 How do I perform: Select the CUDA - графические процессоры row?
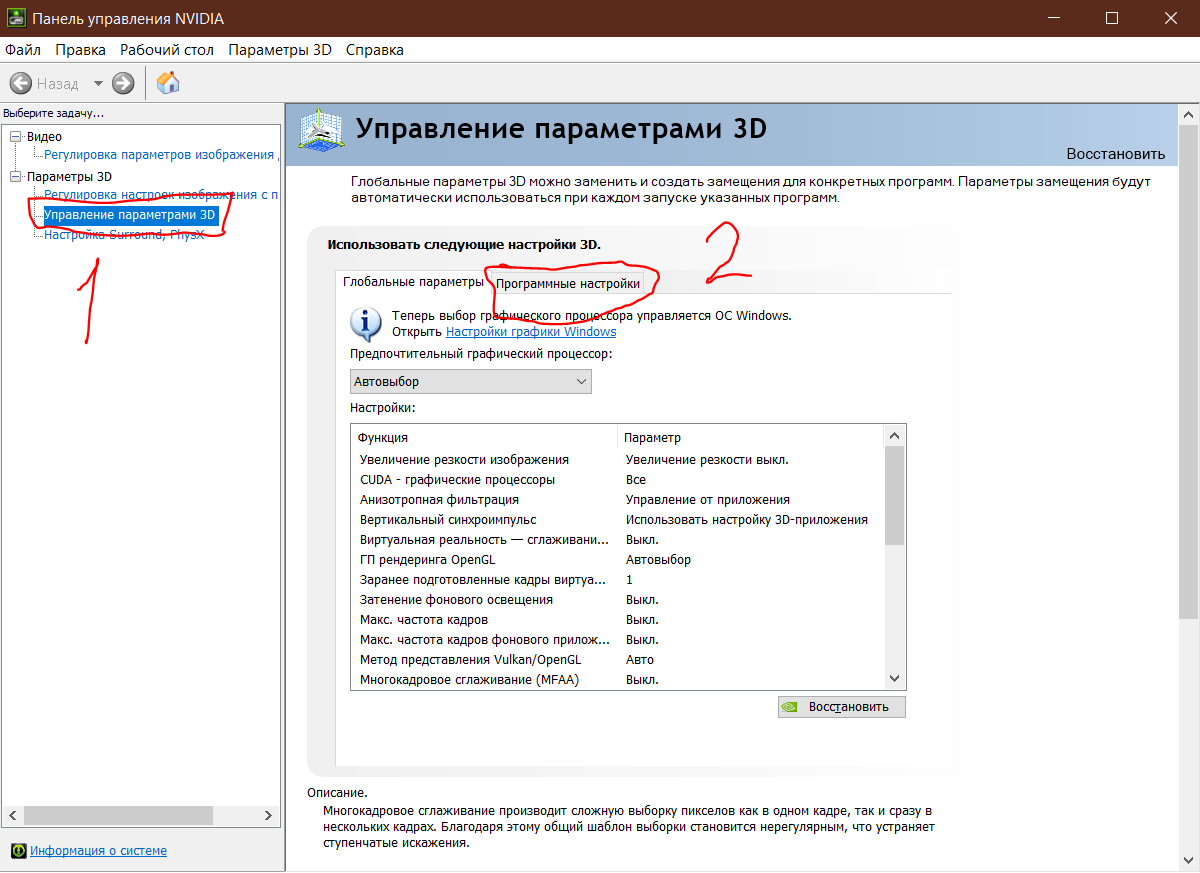click(x=618, y=480)
